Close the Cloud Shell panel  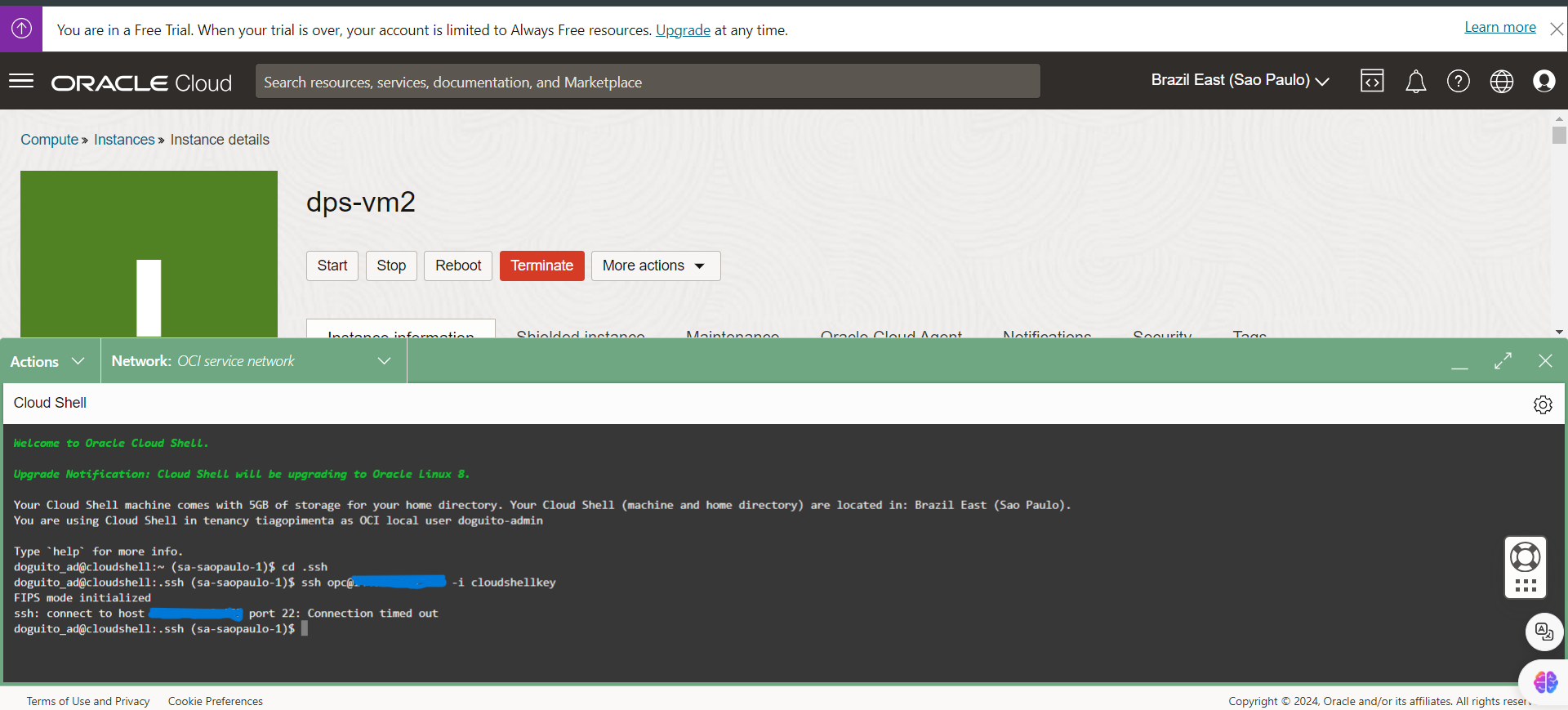[1545, 361]
